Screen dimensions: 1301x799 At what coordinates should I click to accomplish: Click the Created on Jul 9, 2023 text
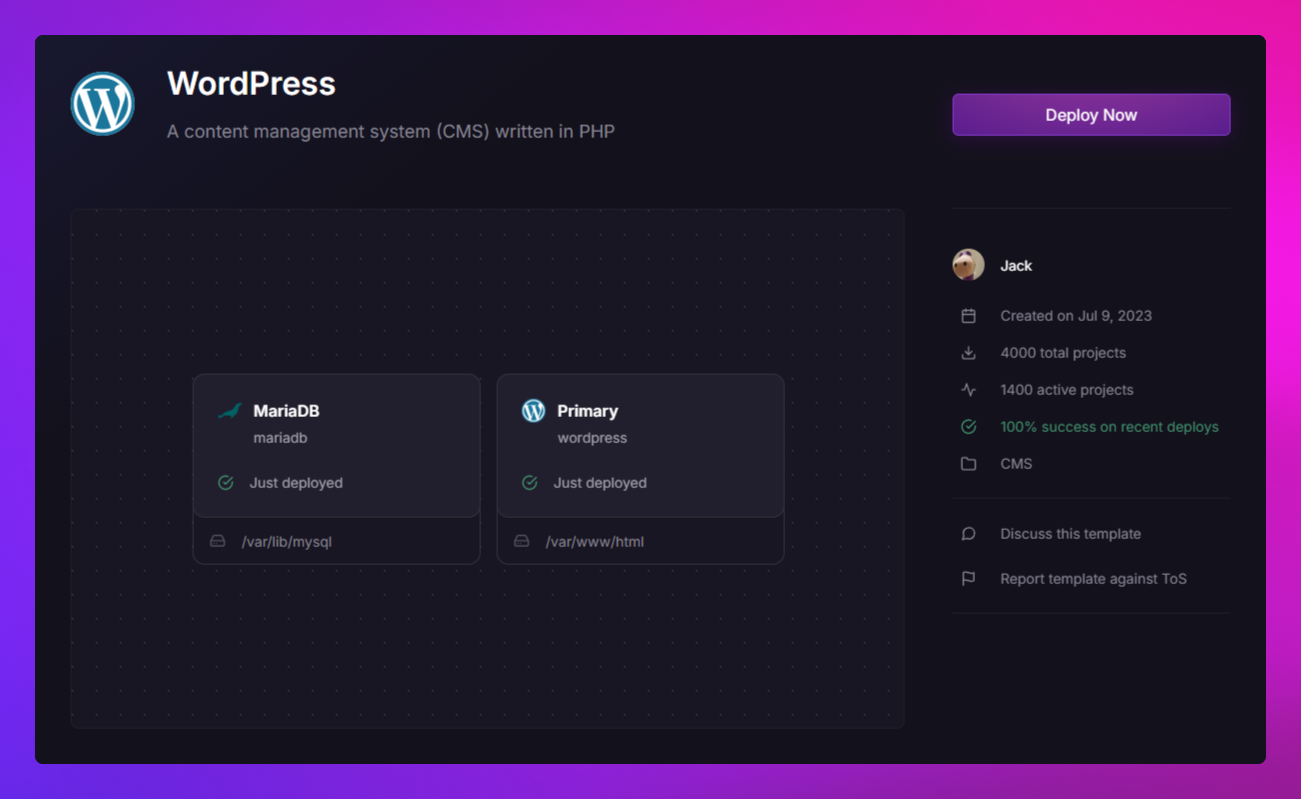click(x=1076, y=316)
